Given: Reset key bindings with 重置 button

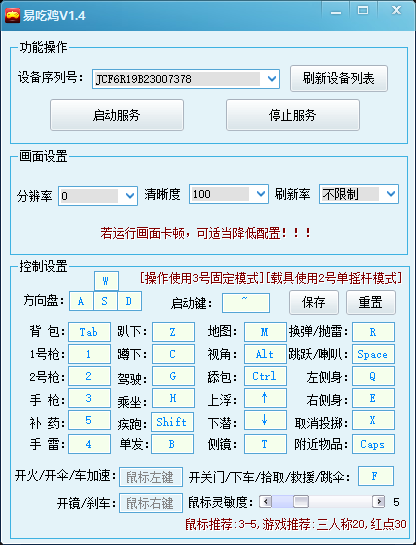Looking at the screenshot, I should [x=370, y=302].
